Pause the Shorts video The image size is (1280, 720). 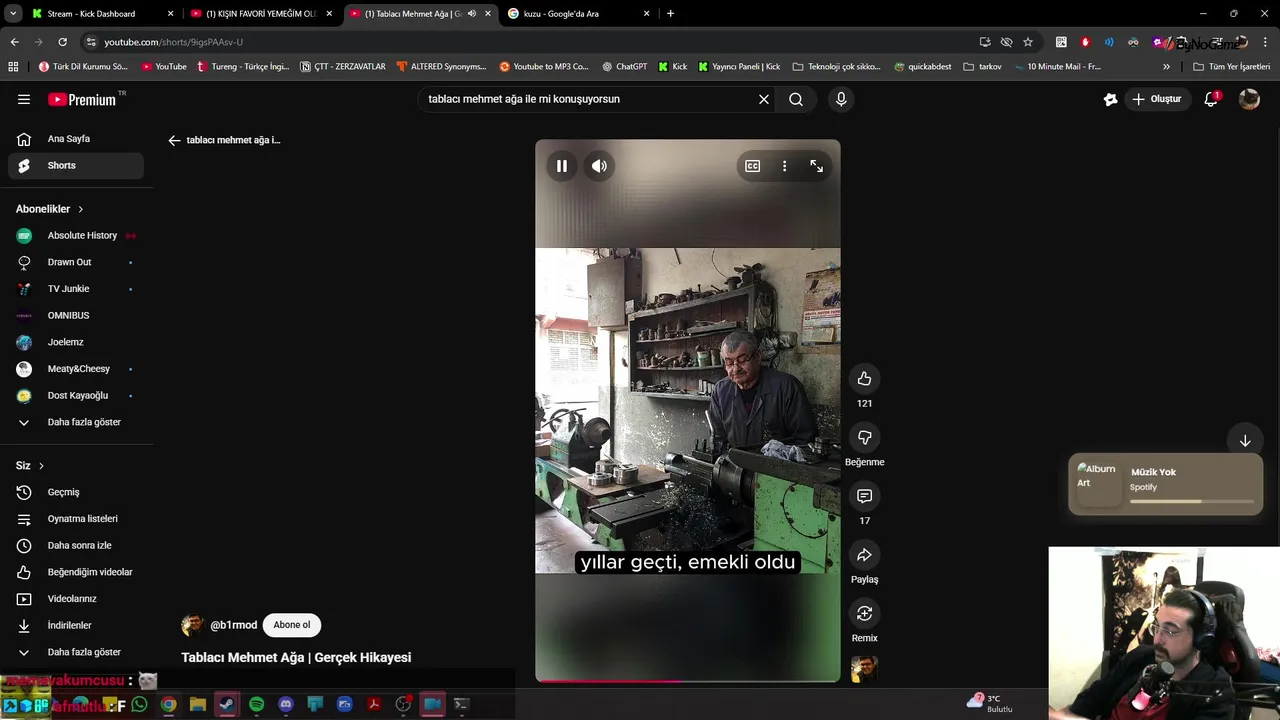tap(562, 166)
